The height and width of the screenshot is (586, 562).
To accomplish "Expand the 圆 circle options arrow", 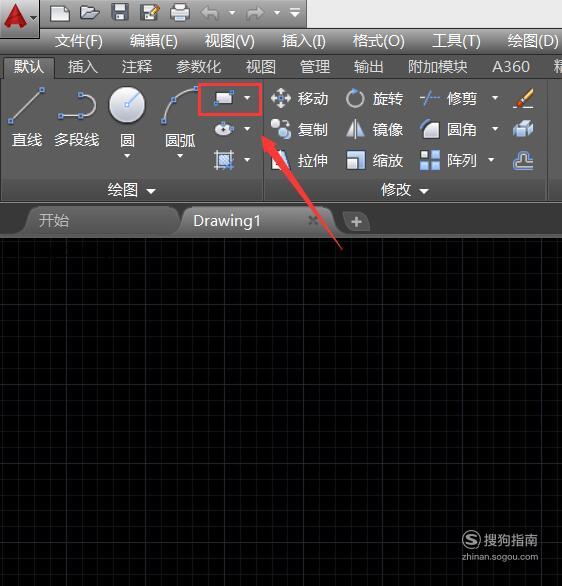I will coord(127,156).
